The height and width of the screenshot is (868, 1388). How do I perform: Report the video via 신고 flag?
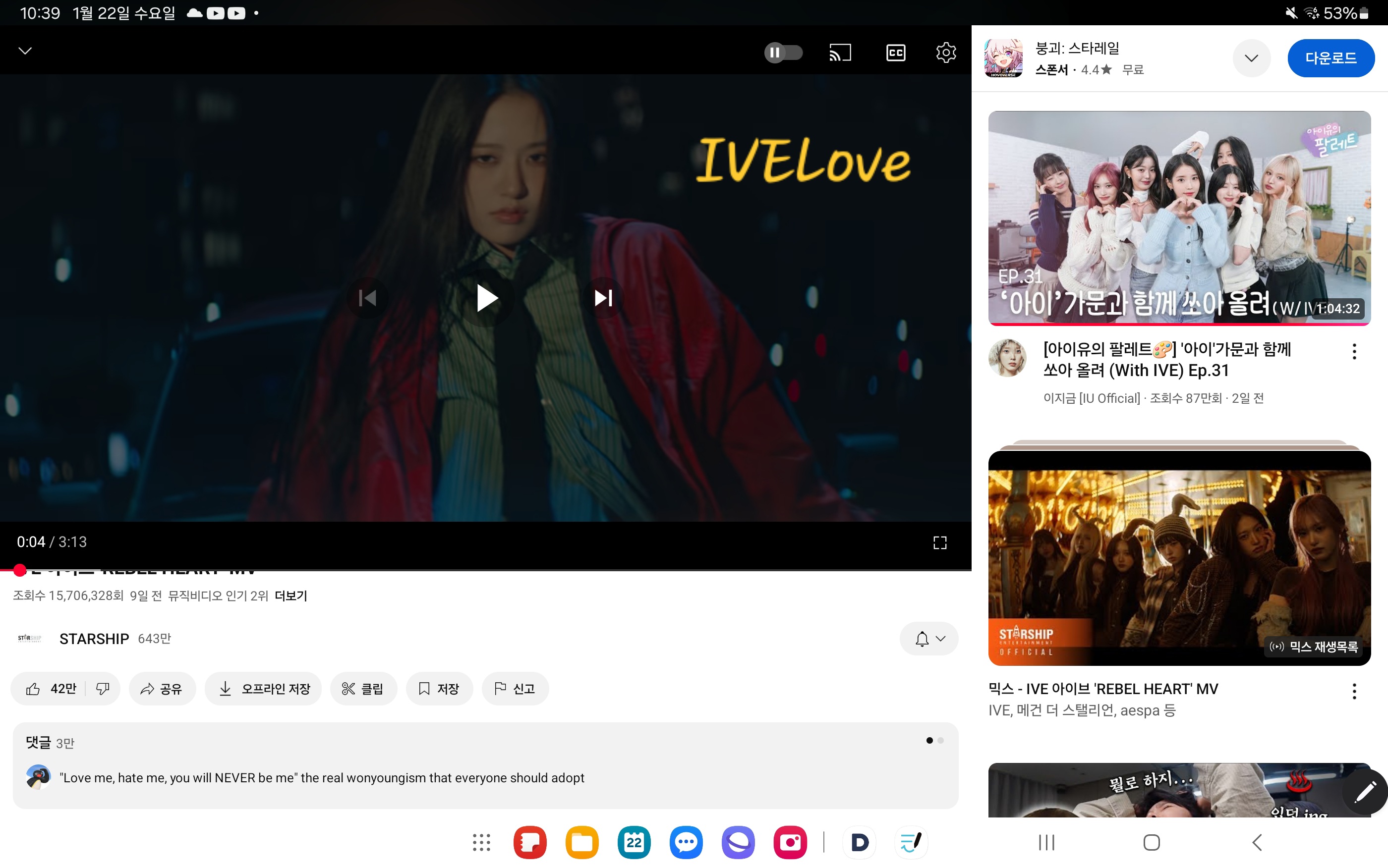(x=515, y=688)
